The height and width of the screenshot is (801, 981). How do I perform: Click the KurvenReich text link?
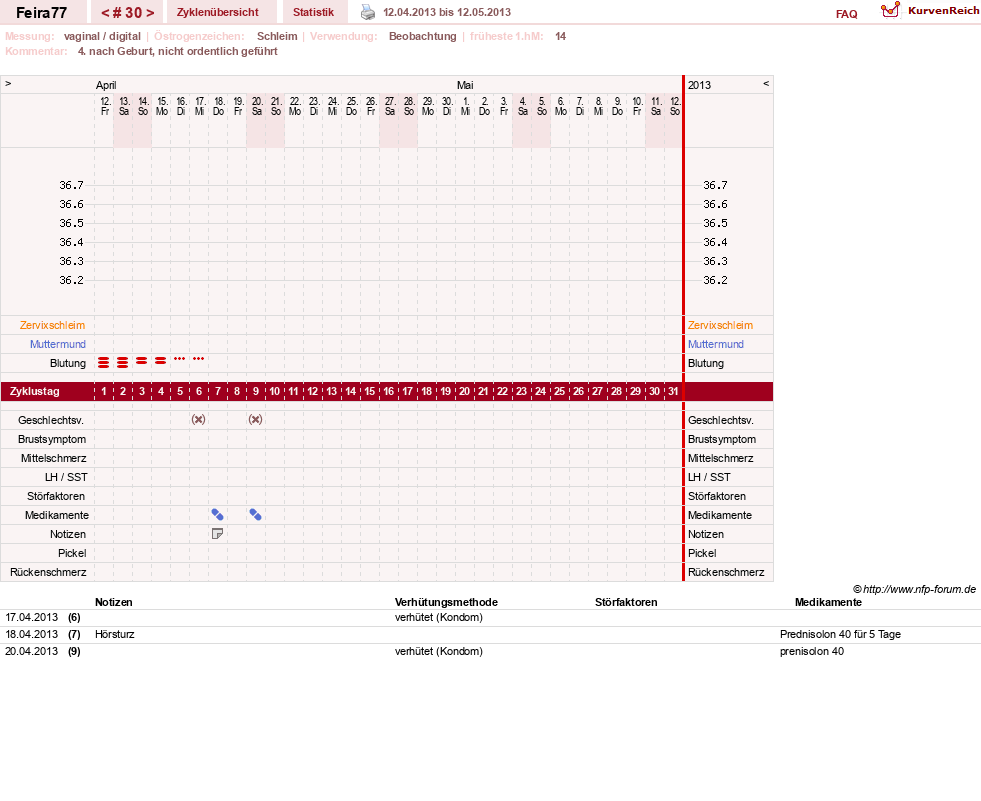943,11
